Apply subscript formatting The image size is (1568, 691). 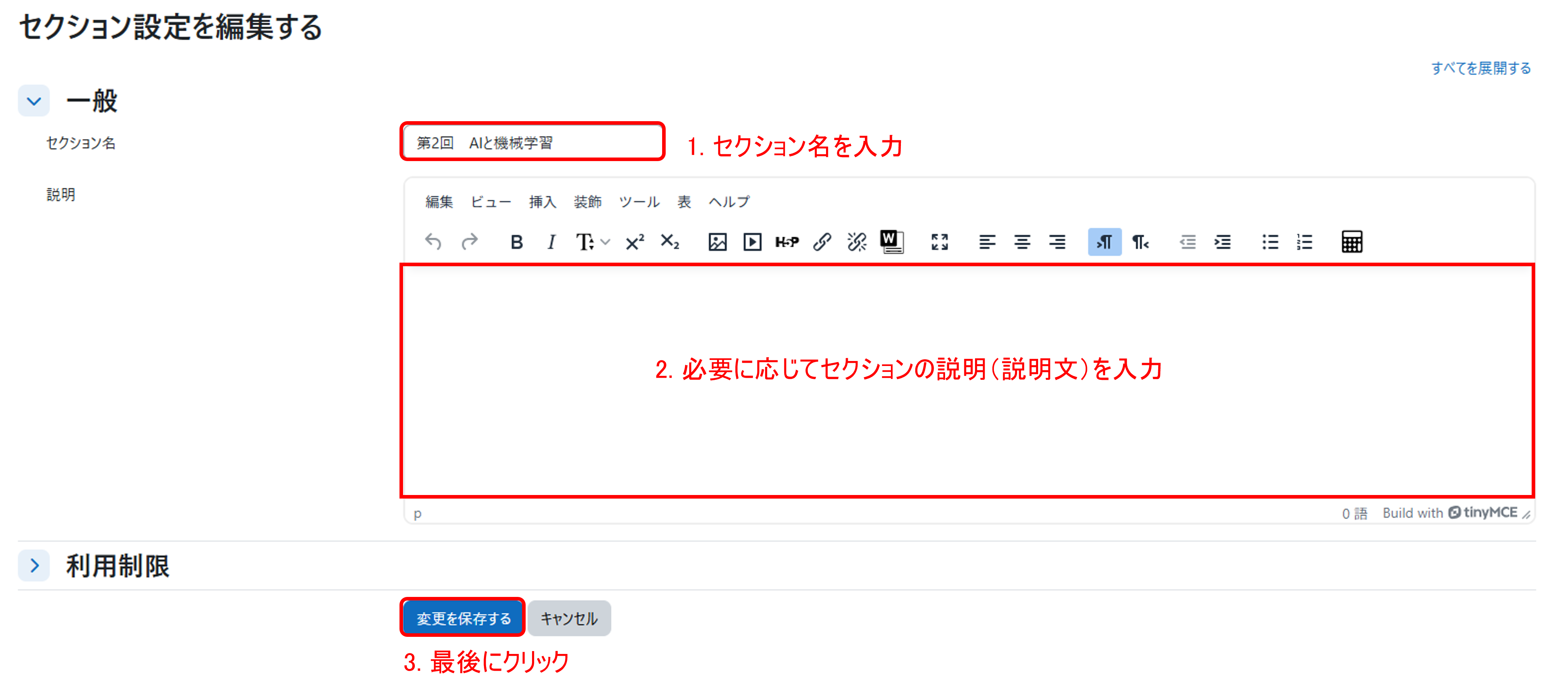click(670, 242)
